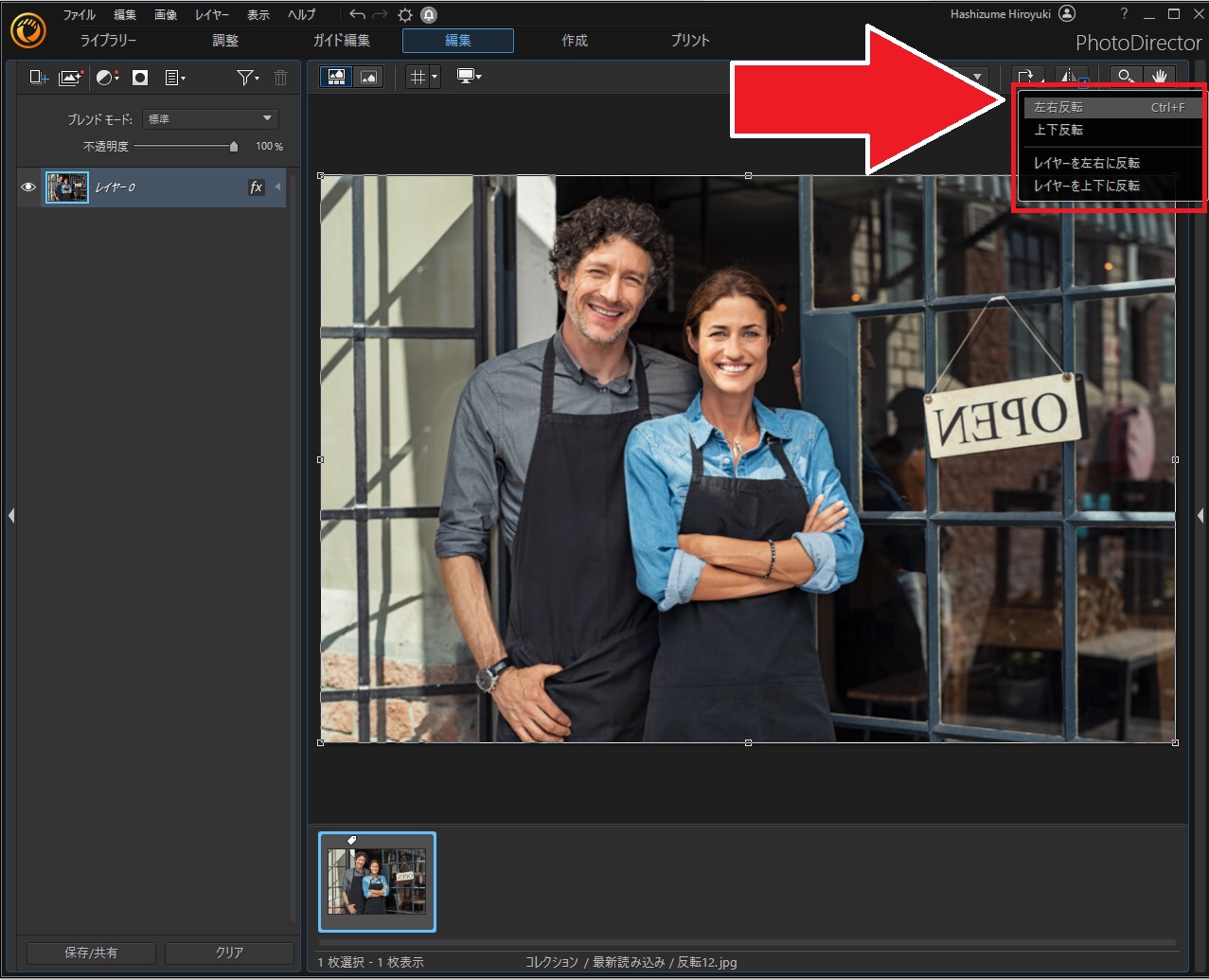This screenshot has height=980, width=1209.
Task: Toggle the grid lines display
Action: [x=418, y=78]
